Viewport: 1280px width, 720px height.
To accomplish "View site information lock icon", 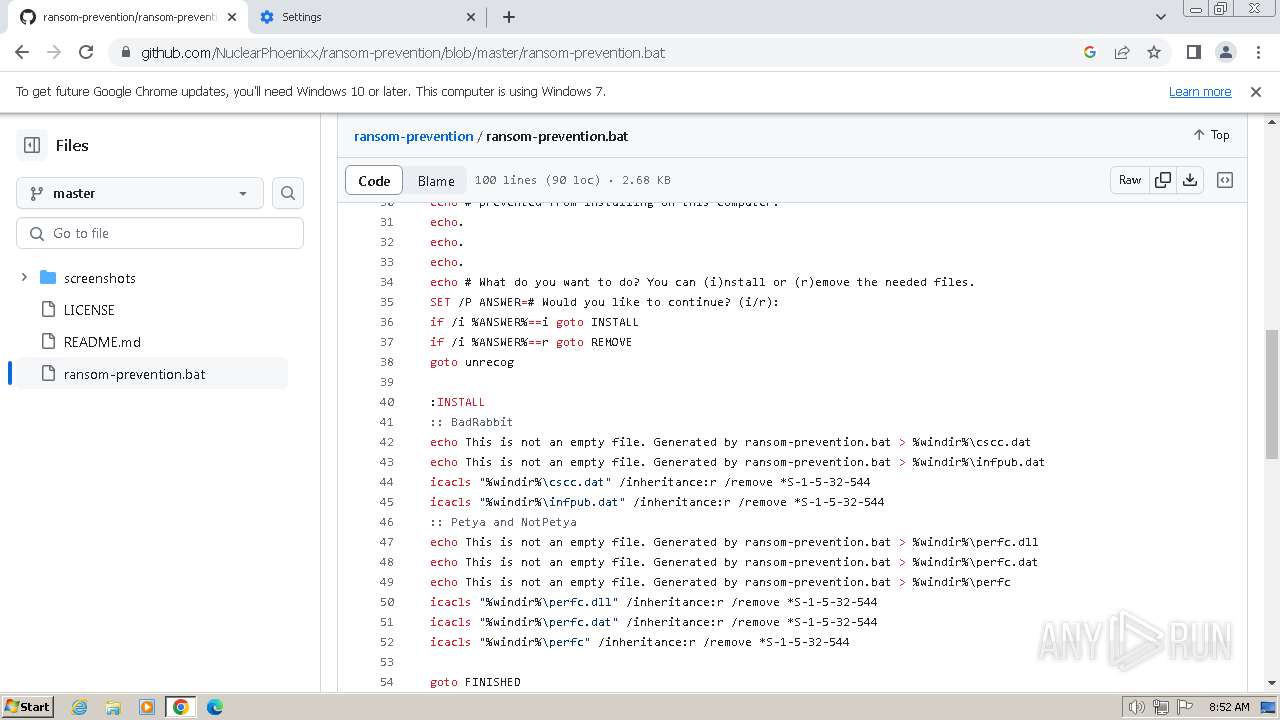I will [125, 52].
